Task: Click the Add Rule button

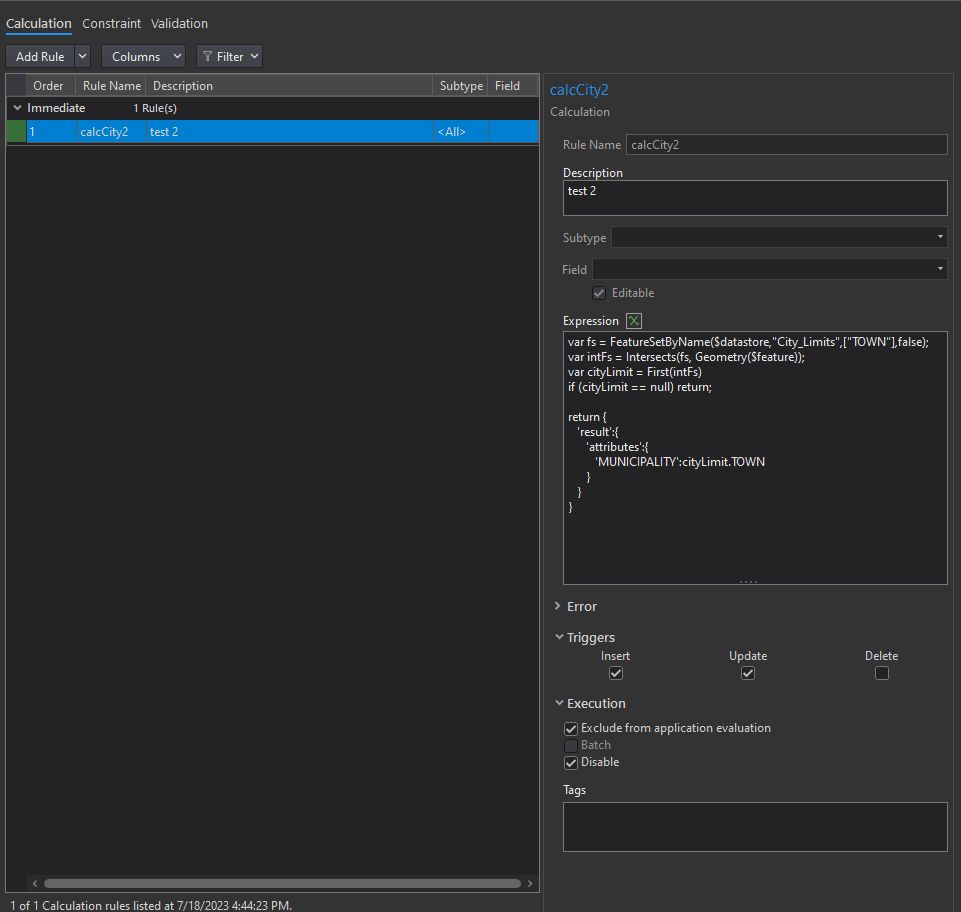Action: click(40, 57)
